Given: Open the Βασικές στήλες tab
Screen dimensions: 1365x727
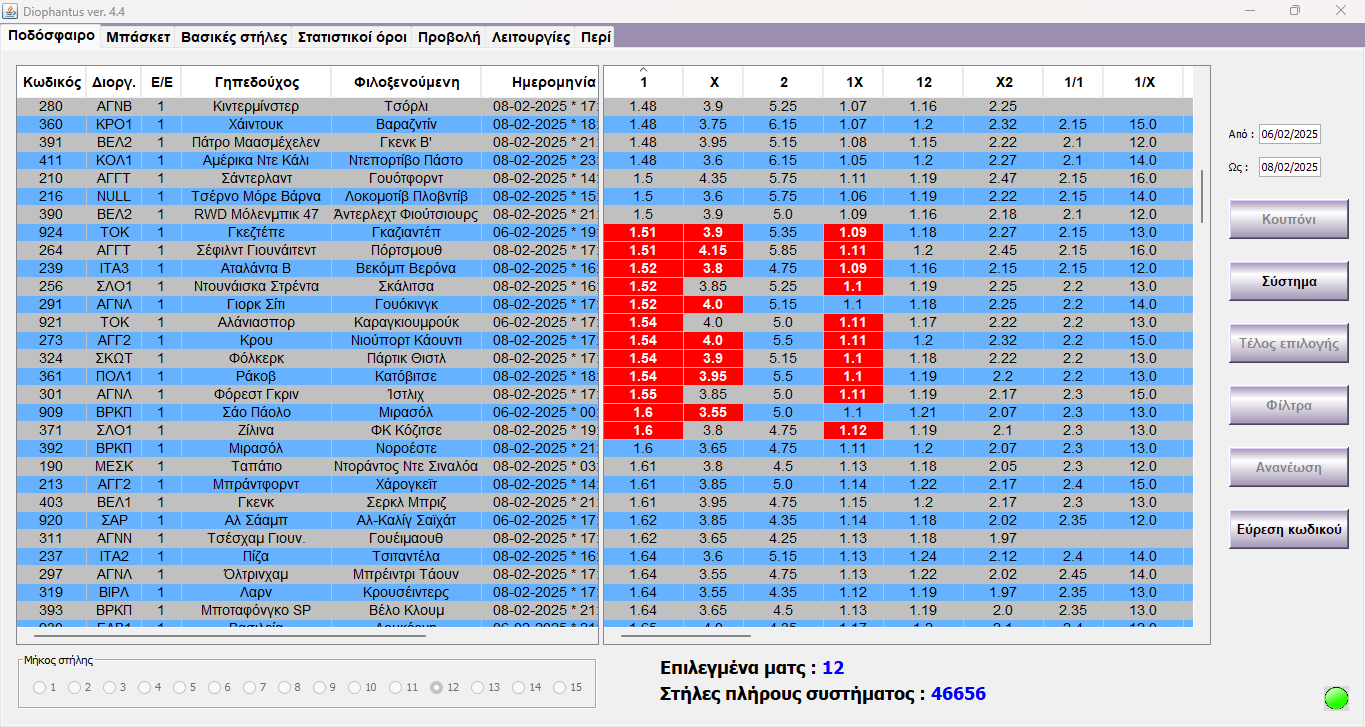Looking at the screenshot, I should [233, 37].
